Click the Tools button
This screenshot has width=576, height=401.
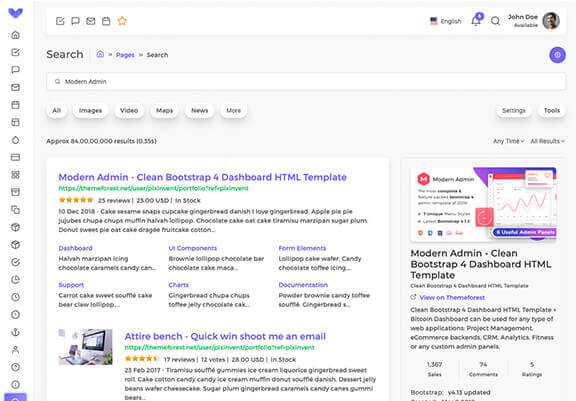[x=552, y=111]
